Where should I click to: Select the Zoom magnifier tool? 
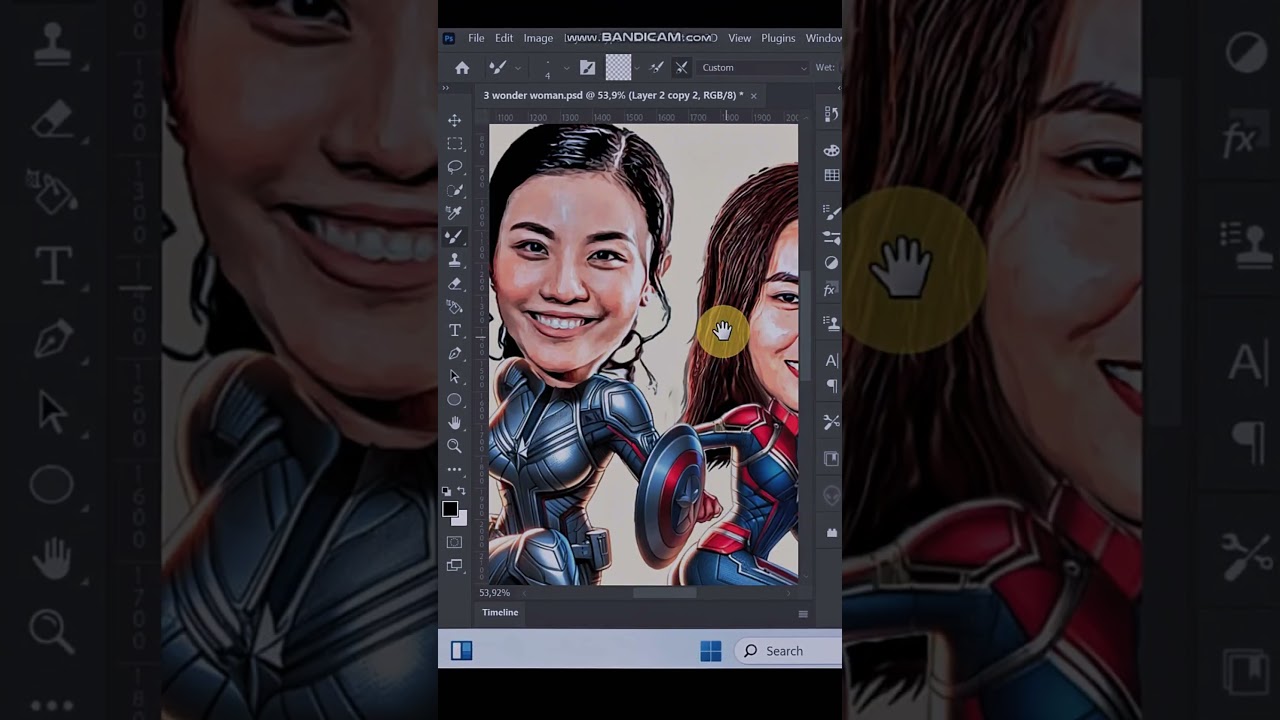[454, 446]
